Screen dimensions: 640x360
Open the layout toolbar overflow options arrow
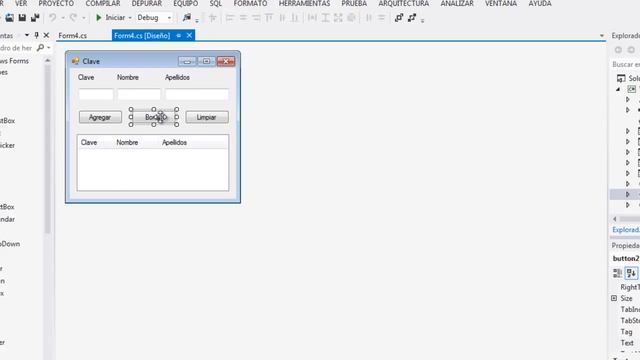pos(422,20)
